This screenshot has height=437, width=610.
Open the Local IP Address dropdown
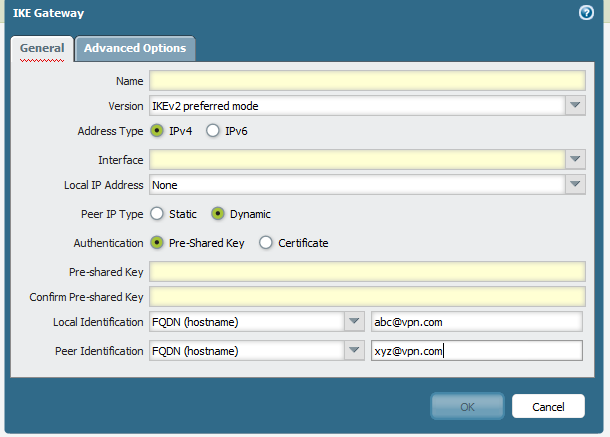tap(575, 185)
